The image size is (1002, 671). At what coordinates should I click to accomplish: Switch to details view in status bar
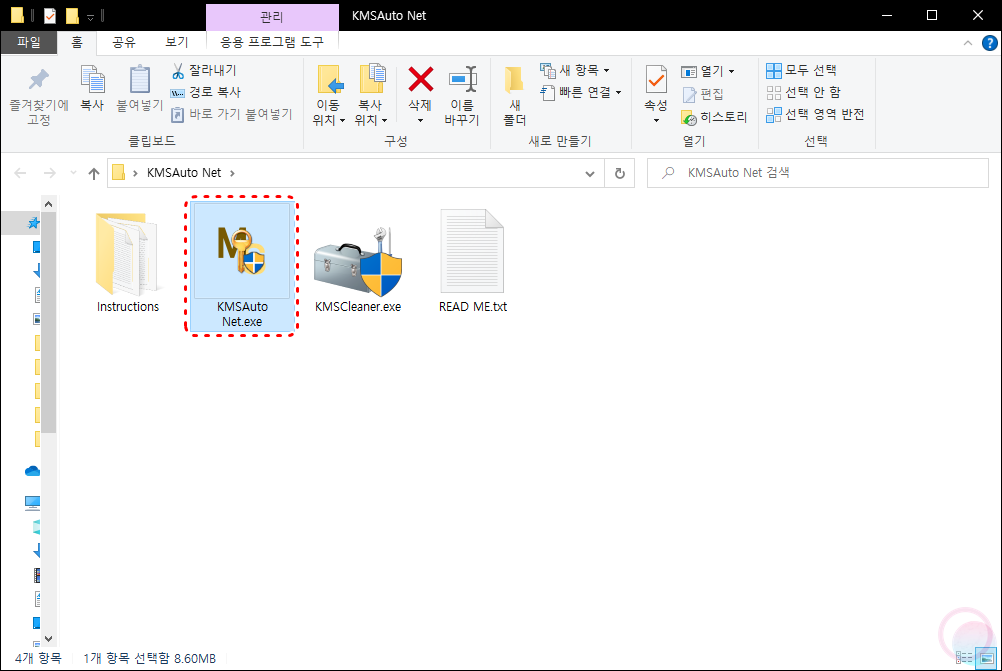click(x=964, y=658)
